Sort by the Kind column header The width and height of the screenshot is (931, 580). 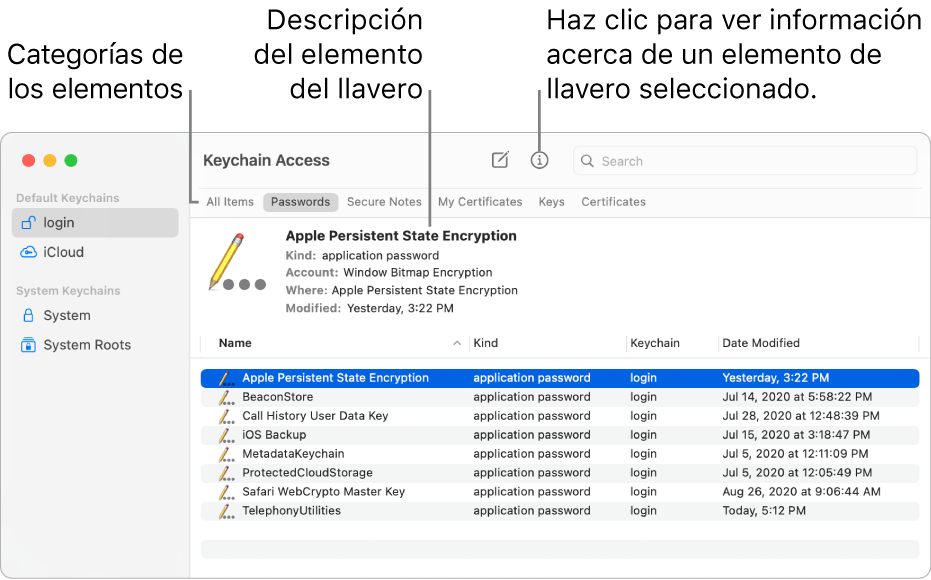point(486,343)
